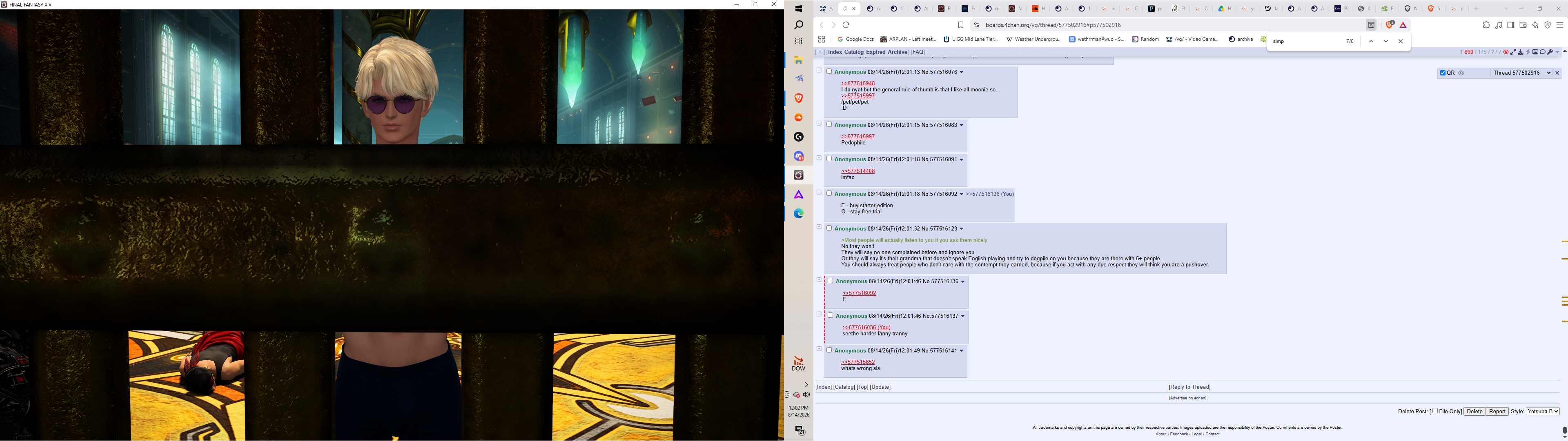Viewport: 1568px width, 441px height.
Task: Open the Weather Underground bookmark
Action: (x=1033, y=40)
